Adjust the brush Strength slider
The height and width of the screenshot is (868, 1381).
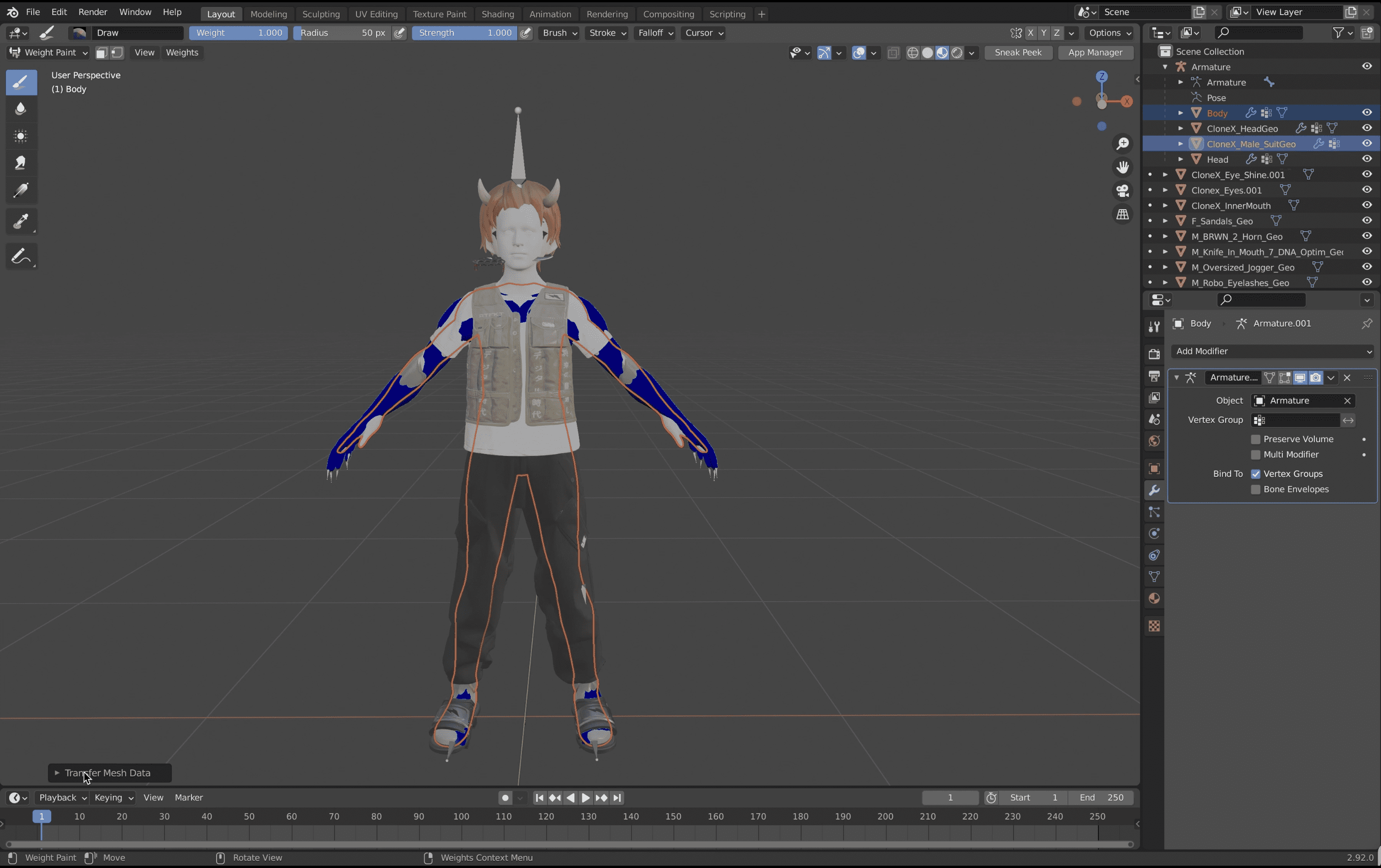464,33
